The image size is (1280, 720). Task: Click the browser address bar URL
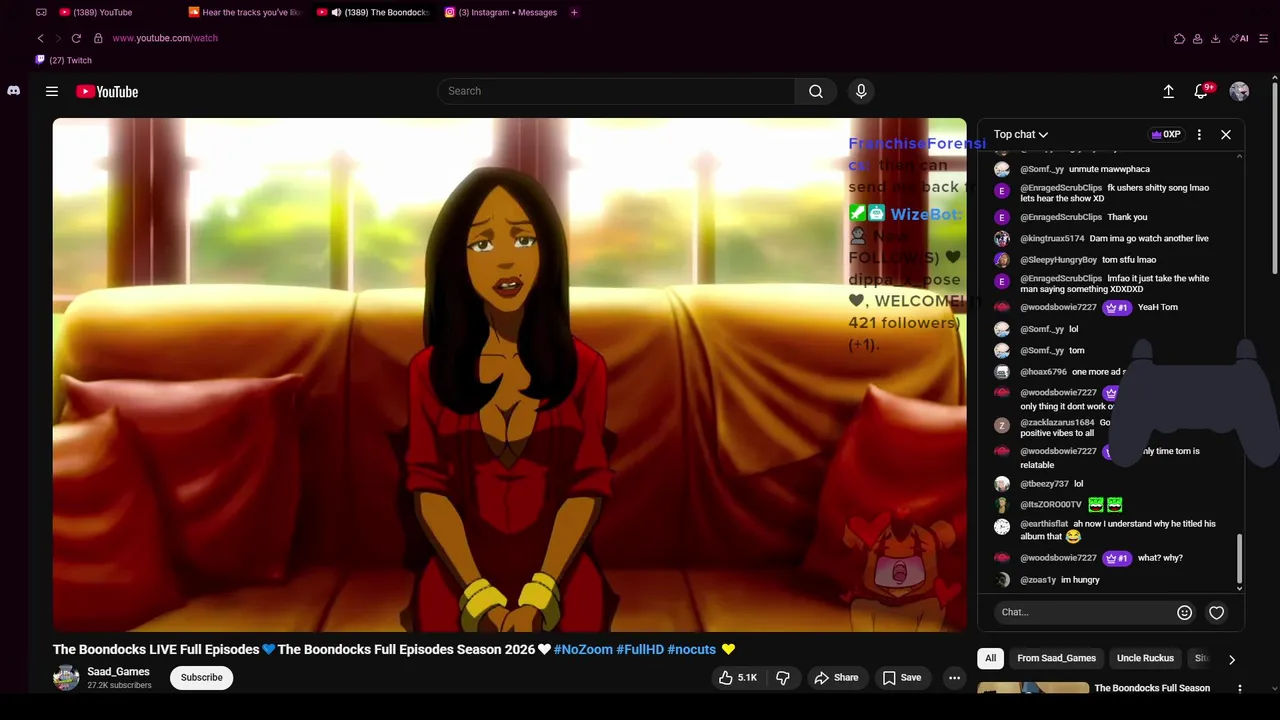click(x=165, y=38)
